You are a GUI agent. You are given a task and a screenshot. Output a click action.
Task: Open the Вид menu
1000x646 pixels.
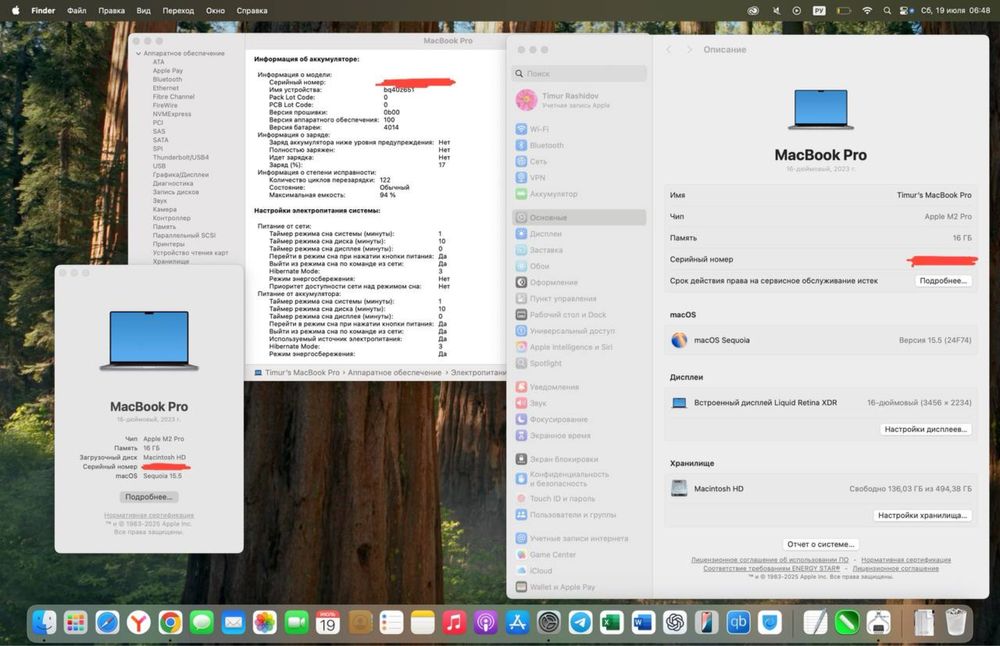(x=143, y=10)
